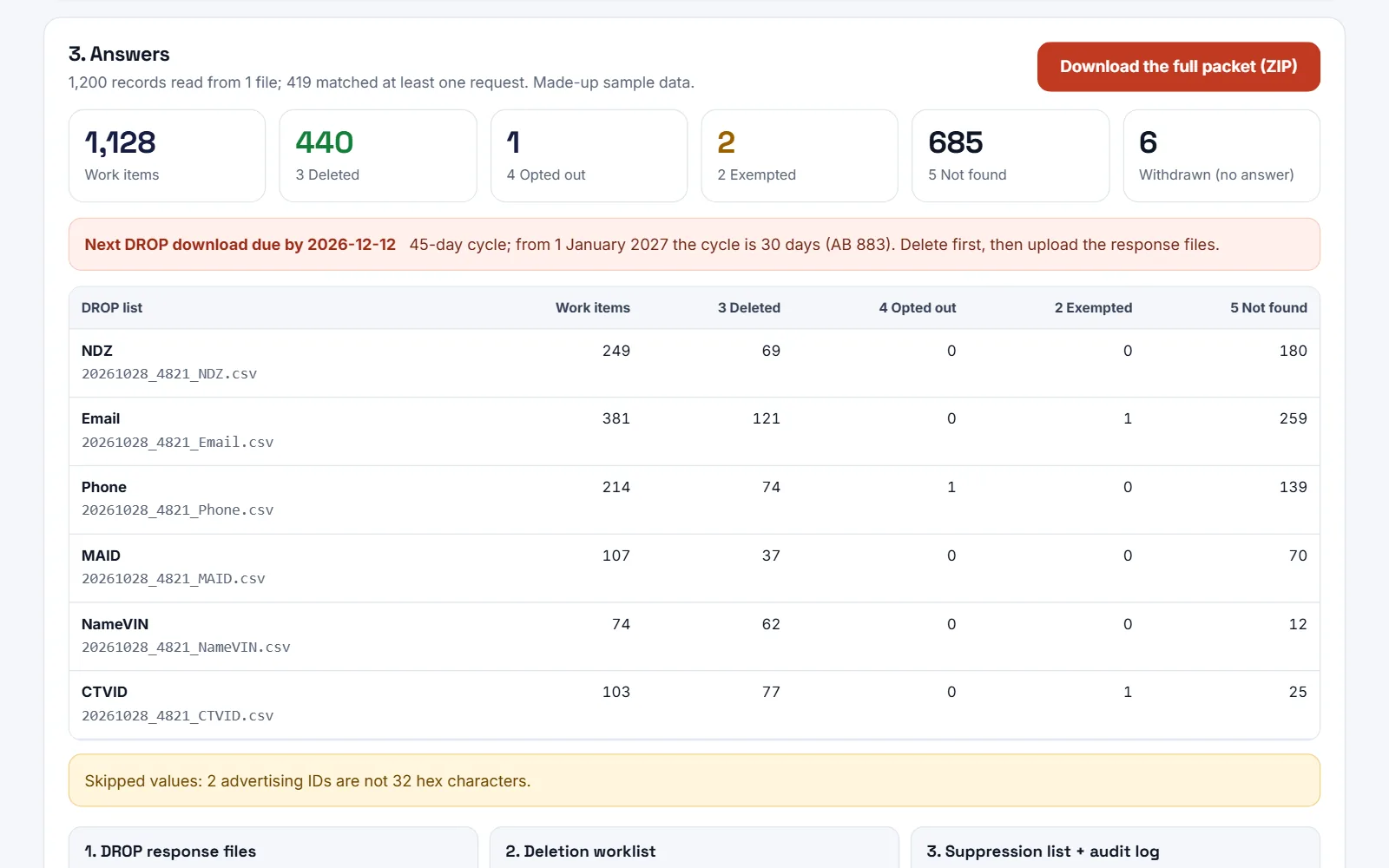Select the 1,128 Work items card
Viewport: 1389px width, 868px height.
(167, 155)
